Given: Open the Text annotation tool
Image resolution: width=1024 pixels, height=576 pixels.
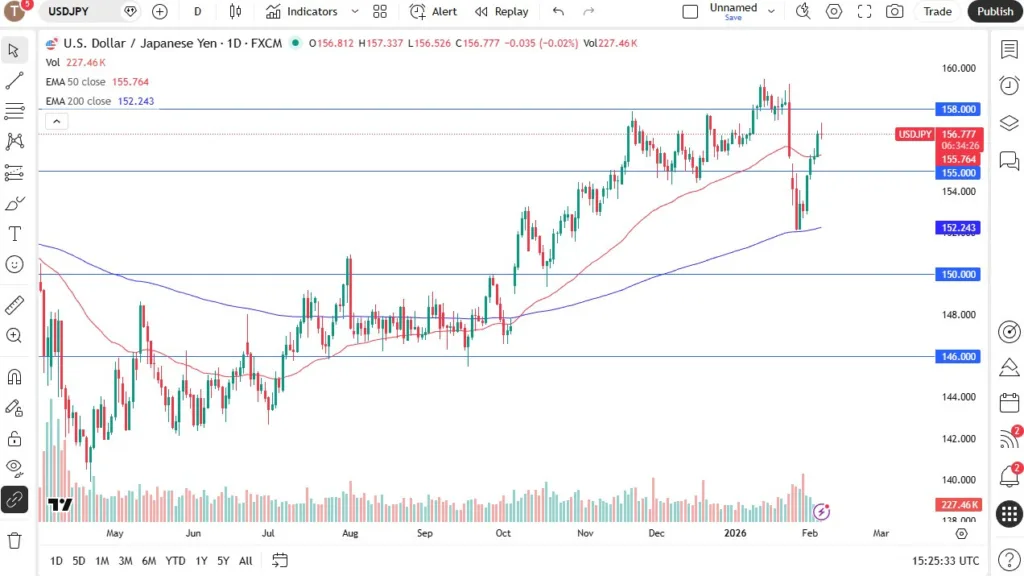Looking at the screenshot, I should coord(14,233).
